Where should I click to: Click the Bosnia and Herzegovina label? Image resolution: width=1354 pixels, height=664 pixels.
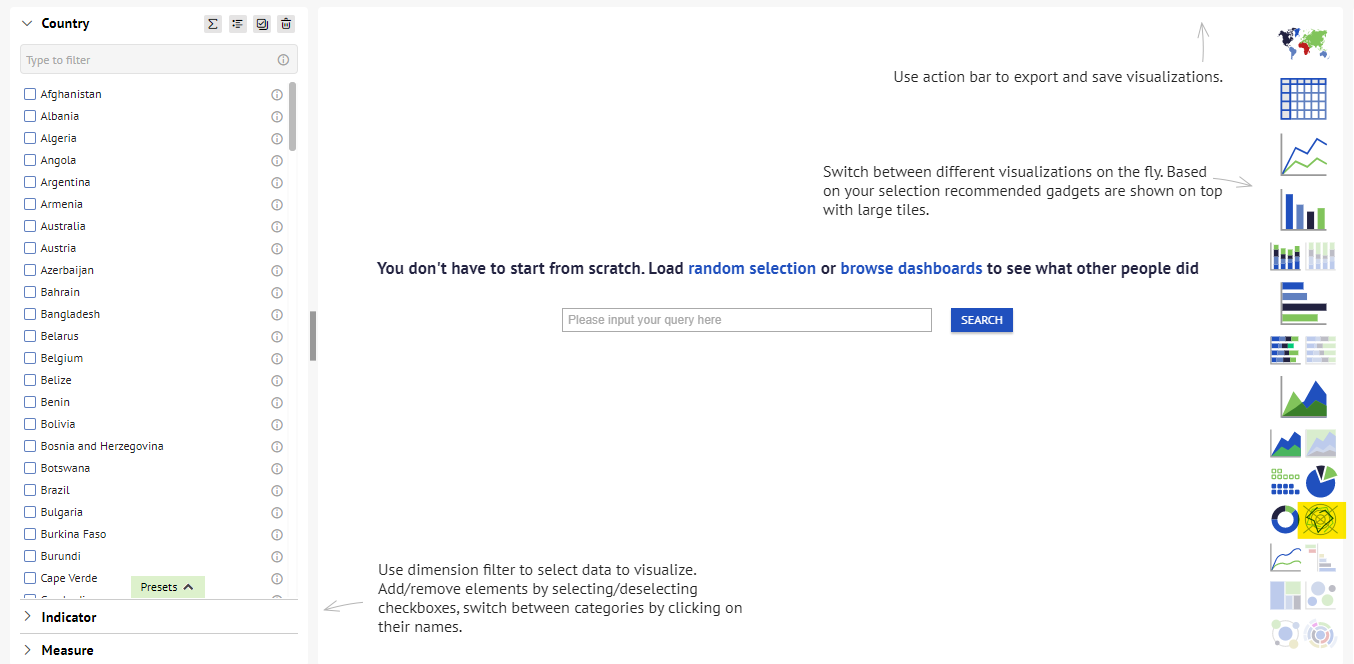click(102, 446)
